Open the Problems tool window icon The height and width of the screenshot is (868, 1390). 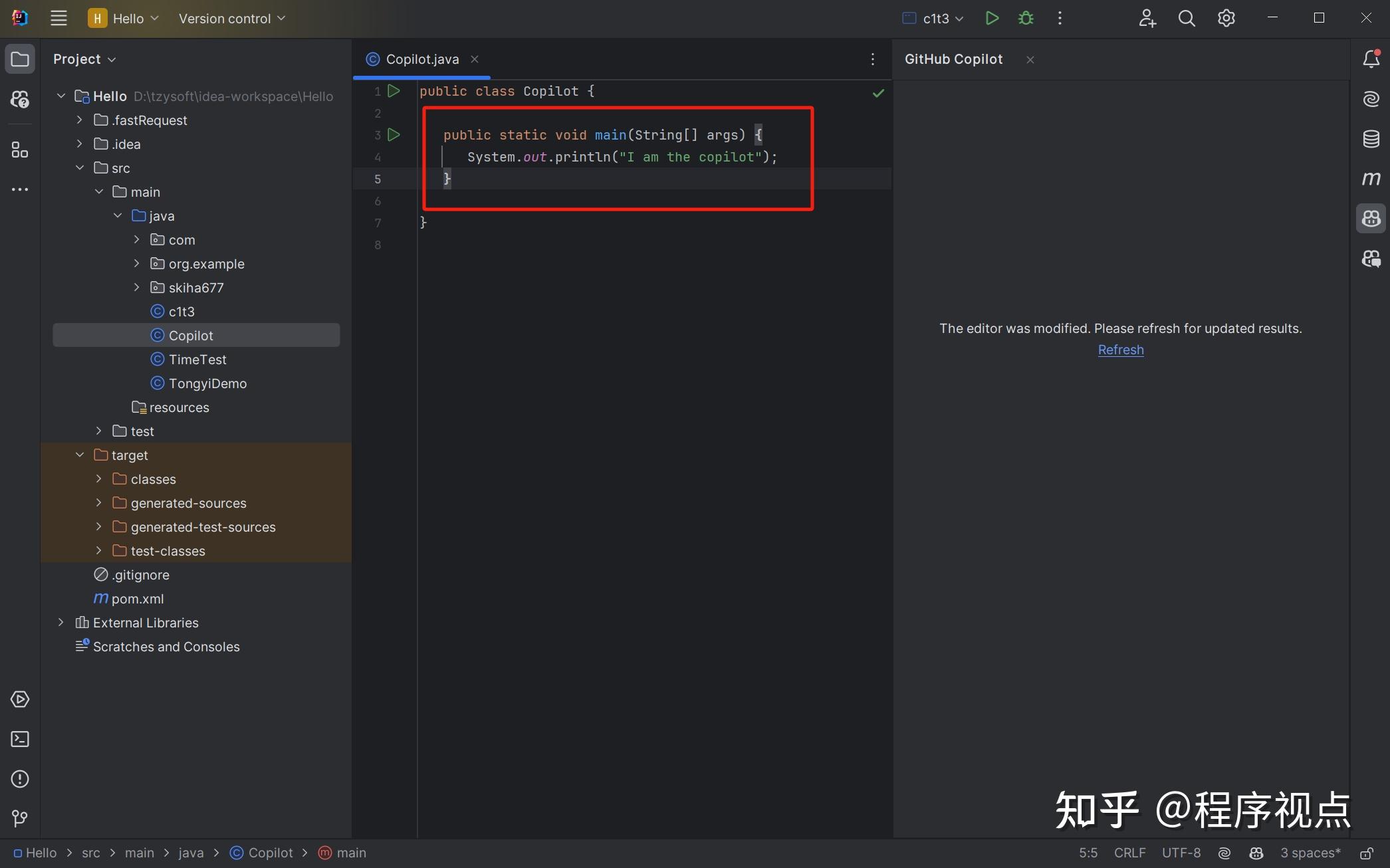coord(20,779)
